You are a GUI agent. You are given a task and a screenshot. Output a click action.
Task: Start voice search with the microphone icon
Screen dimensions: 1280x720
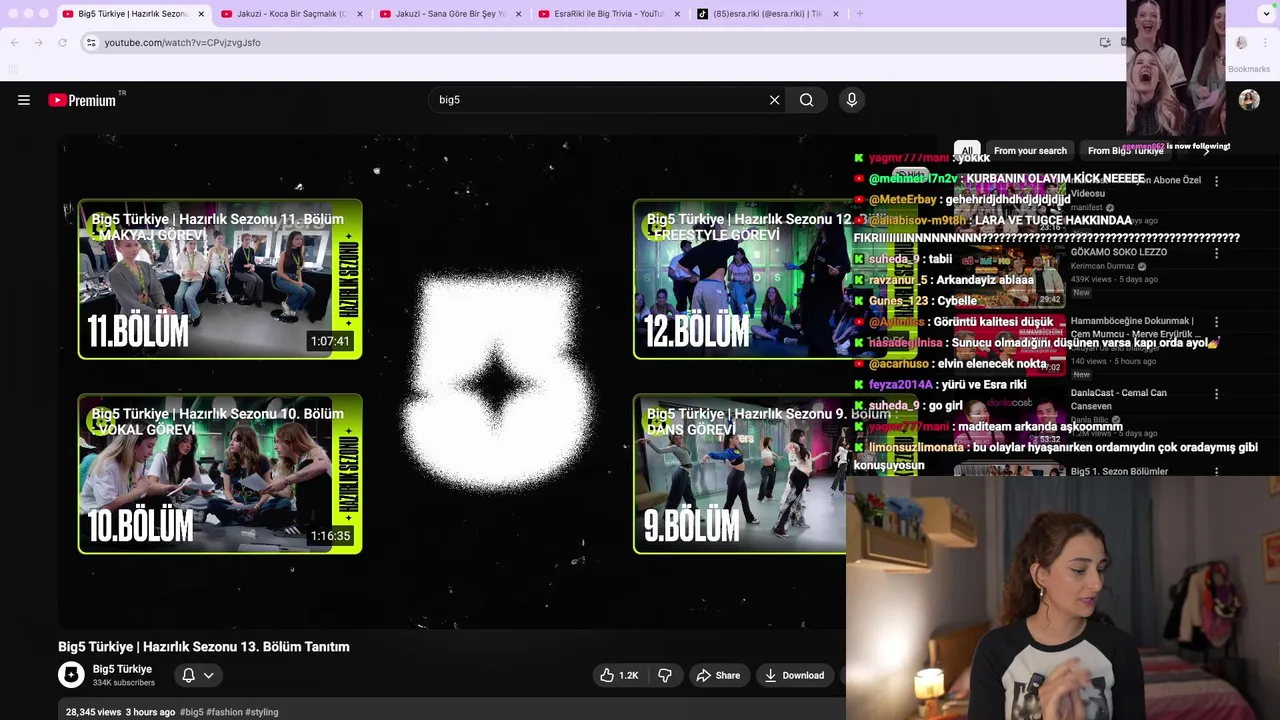click(852, 100)
